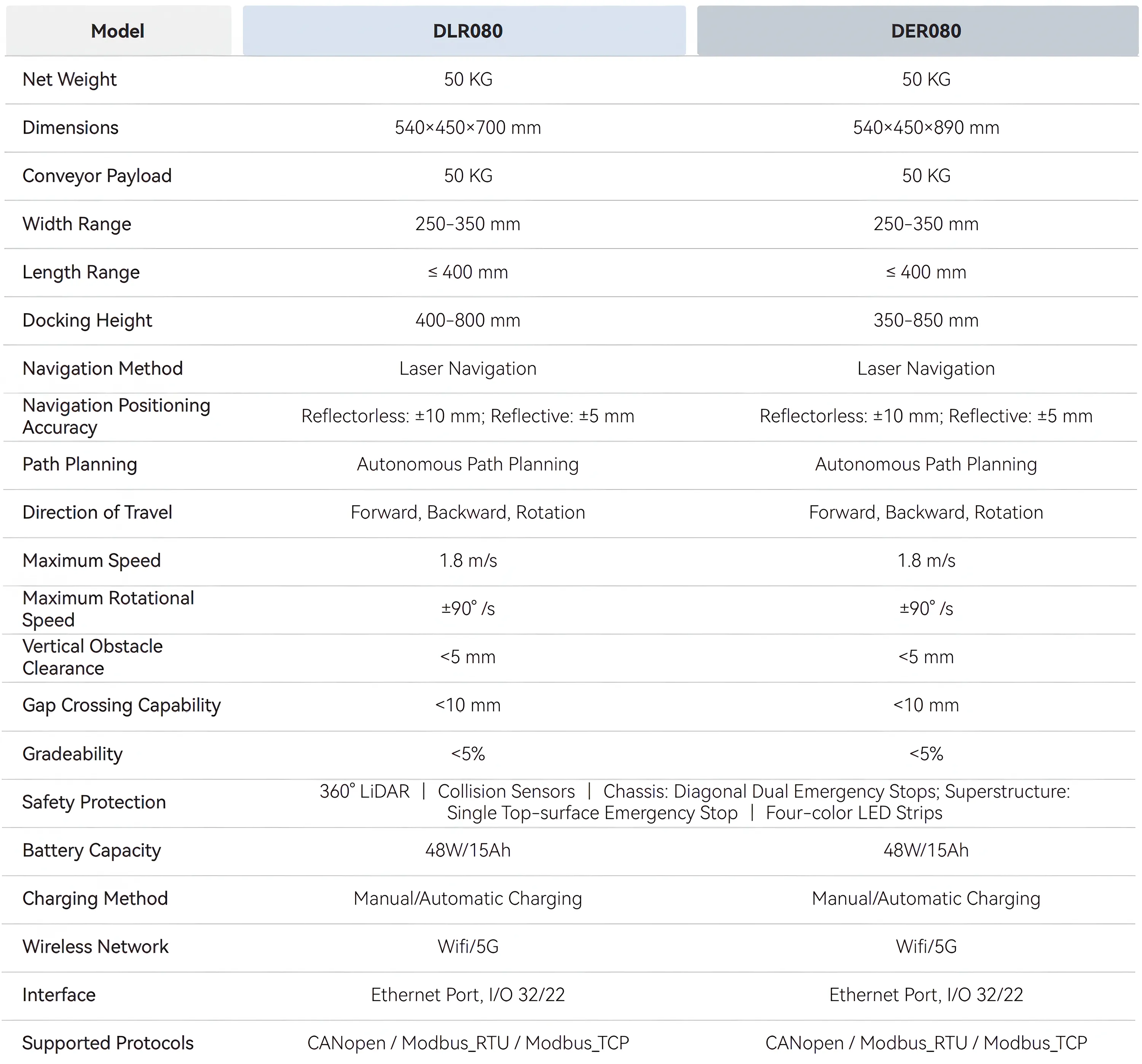The image size is (1142, 1064).
Task: Click the Conveyor Payload row label
Action: click(97, 176)
